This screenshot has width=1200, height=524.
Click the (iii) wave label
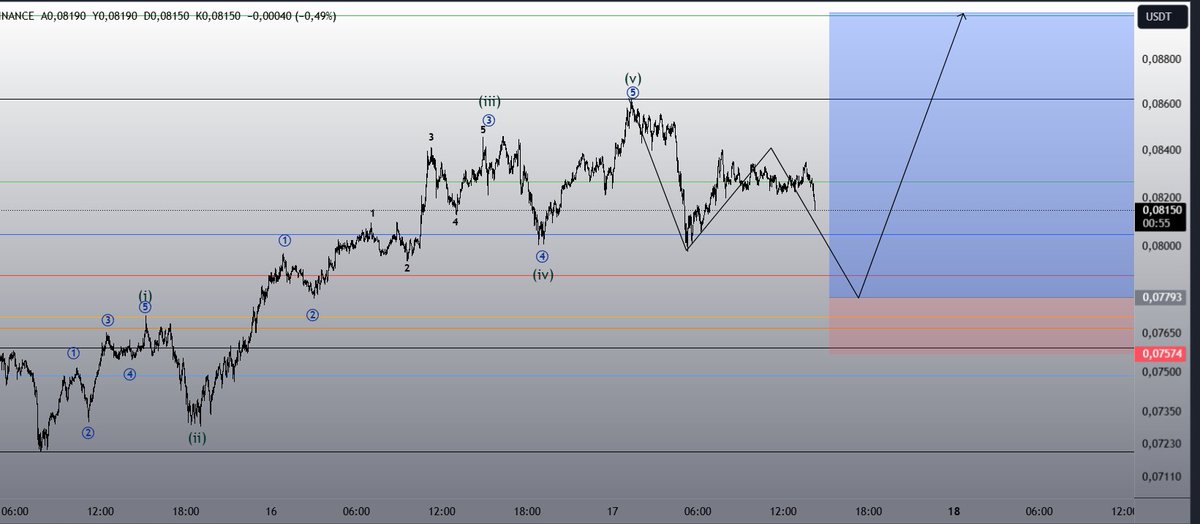tap(489, 101)
